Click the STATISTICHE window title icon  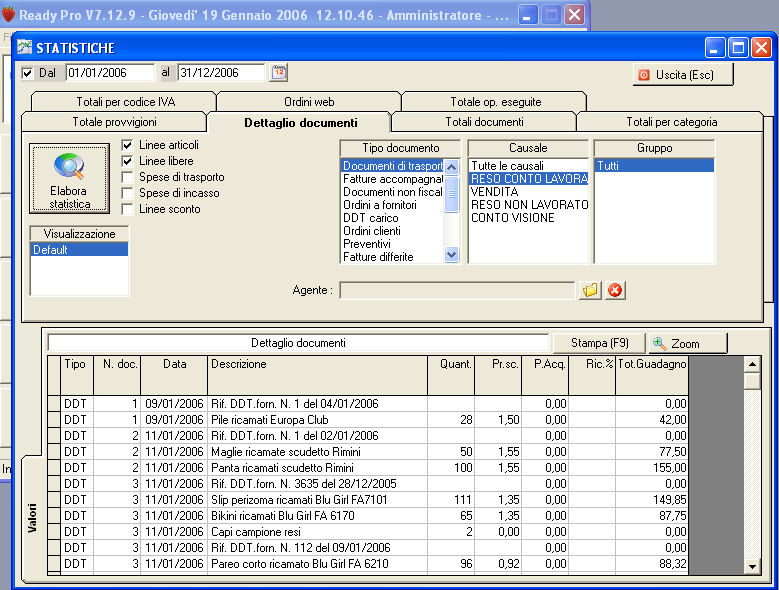click(x=25, y=48)
